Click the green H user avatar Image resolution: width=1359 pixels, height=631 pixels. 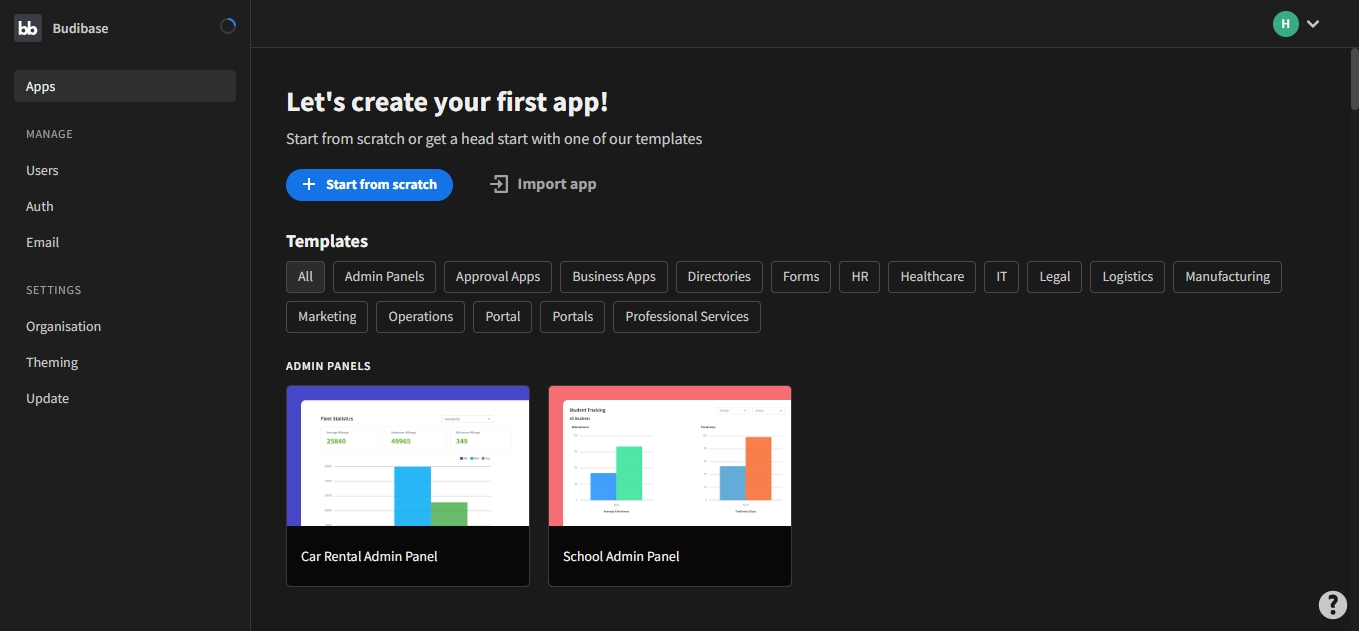point(1285,24)
